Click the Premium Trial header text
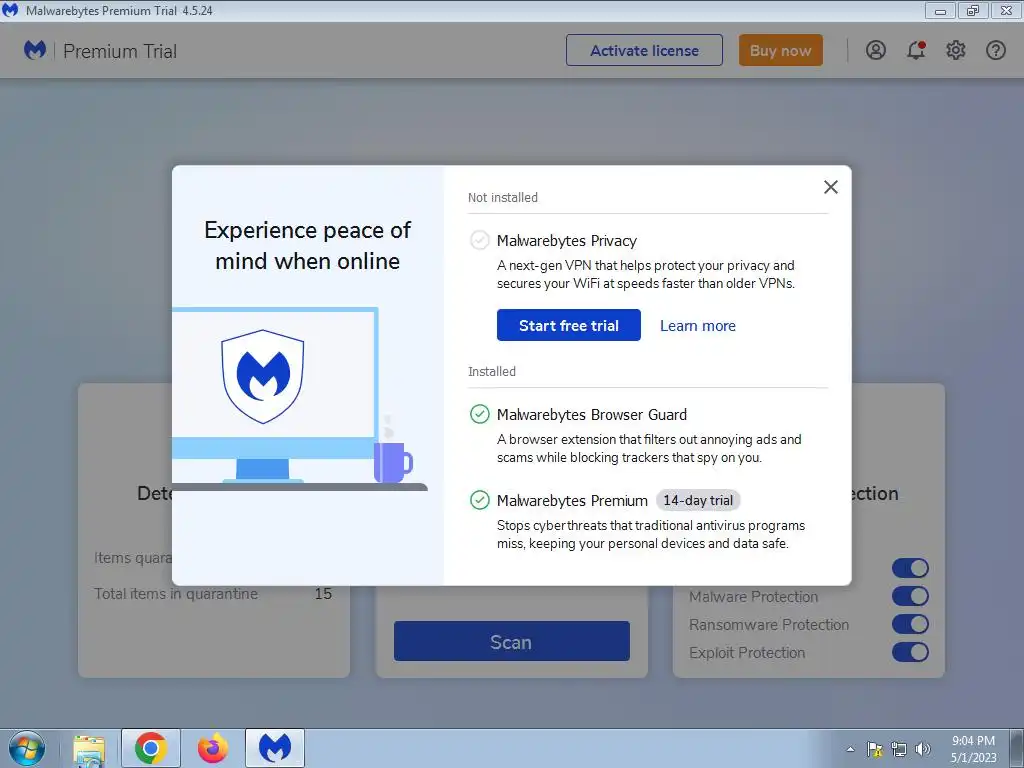This screenshot has width=1024, height=768. pos(120,51)
